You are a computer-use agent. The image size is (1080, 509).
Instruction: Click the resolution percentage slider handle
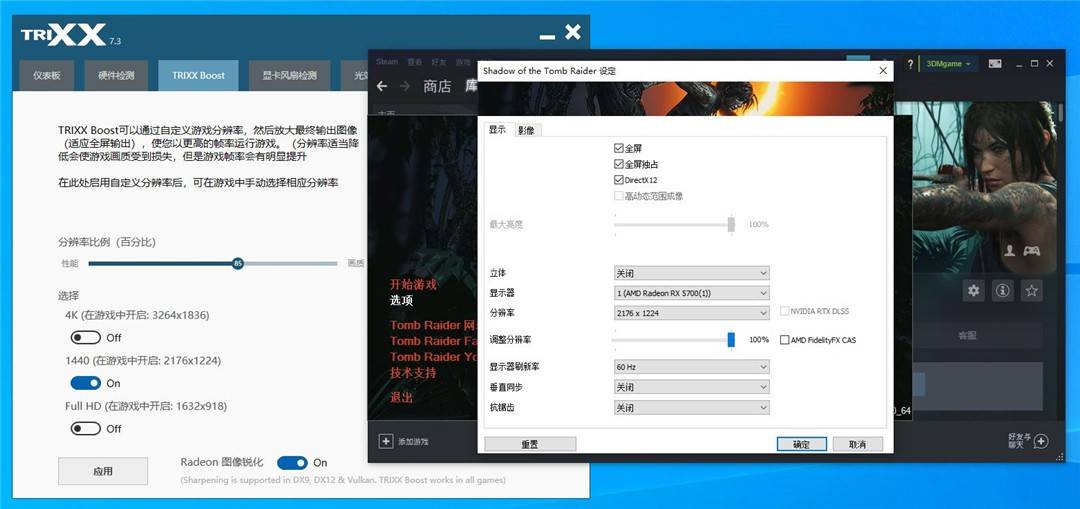(x=238, y=263)
